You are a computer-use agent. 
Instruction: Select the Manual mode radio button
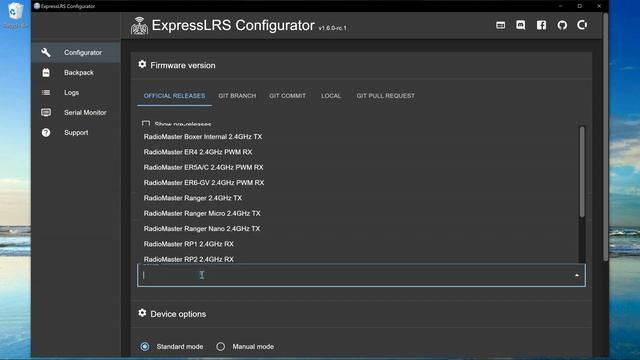[x=220, y=347]
